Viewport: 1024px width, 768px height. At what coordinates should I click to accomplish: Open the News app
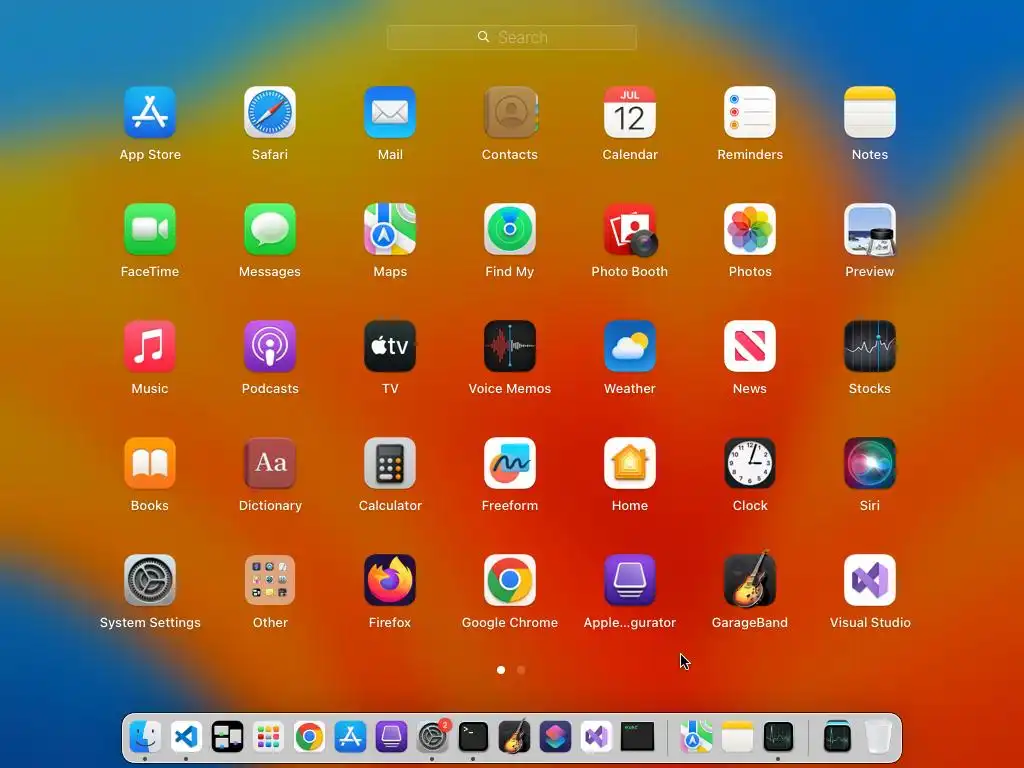(x=750, y=346)
